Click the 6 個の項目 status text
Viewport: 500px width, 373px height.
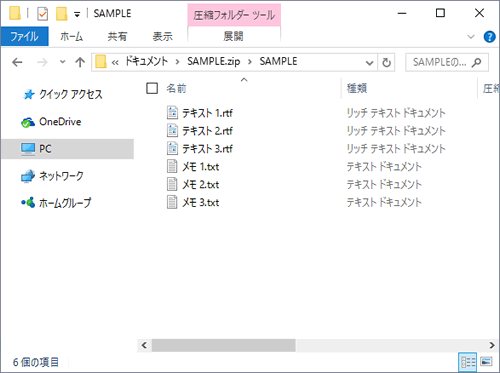point(36,362)
